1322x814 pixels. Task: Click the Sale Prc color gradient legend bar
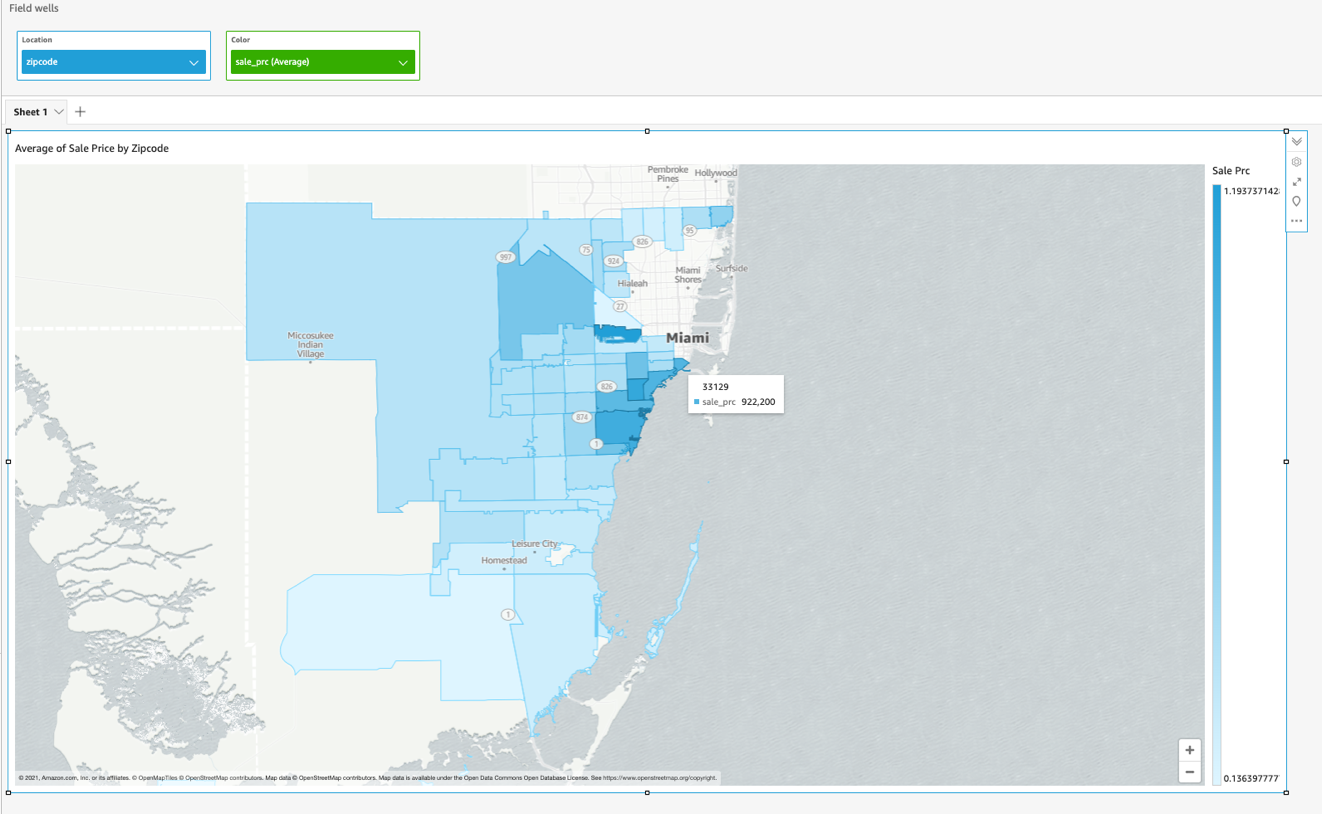click(1217, 480)
